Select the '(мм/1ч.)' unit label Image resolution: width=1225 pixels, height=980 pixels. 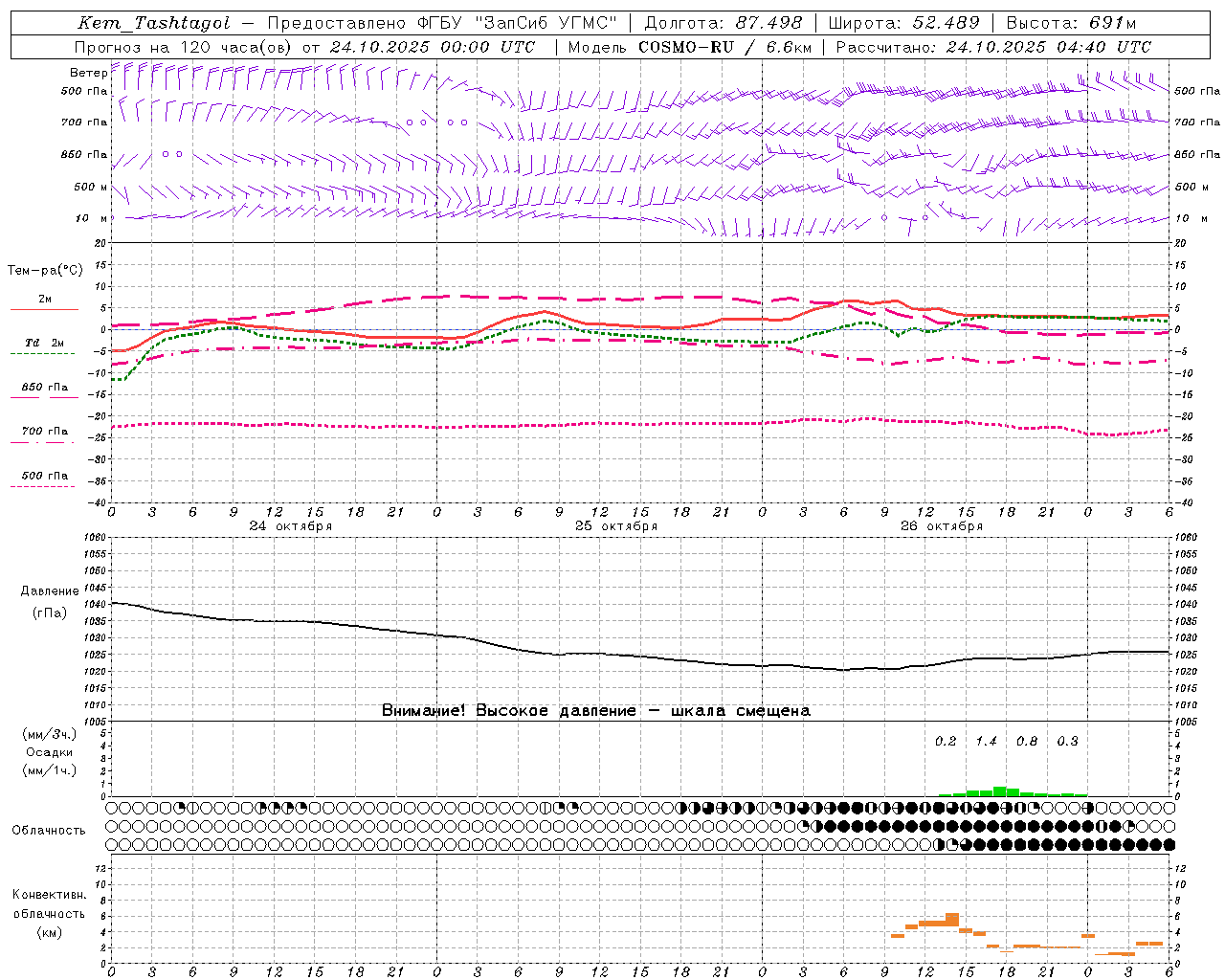[x=50, y=770]
